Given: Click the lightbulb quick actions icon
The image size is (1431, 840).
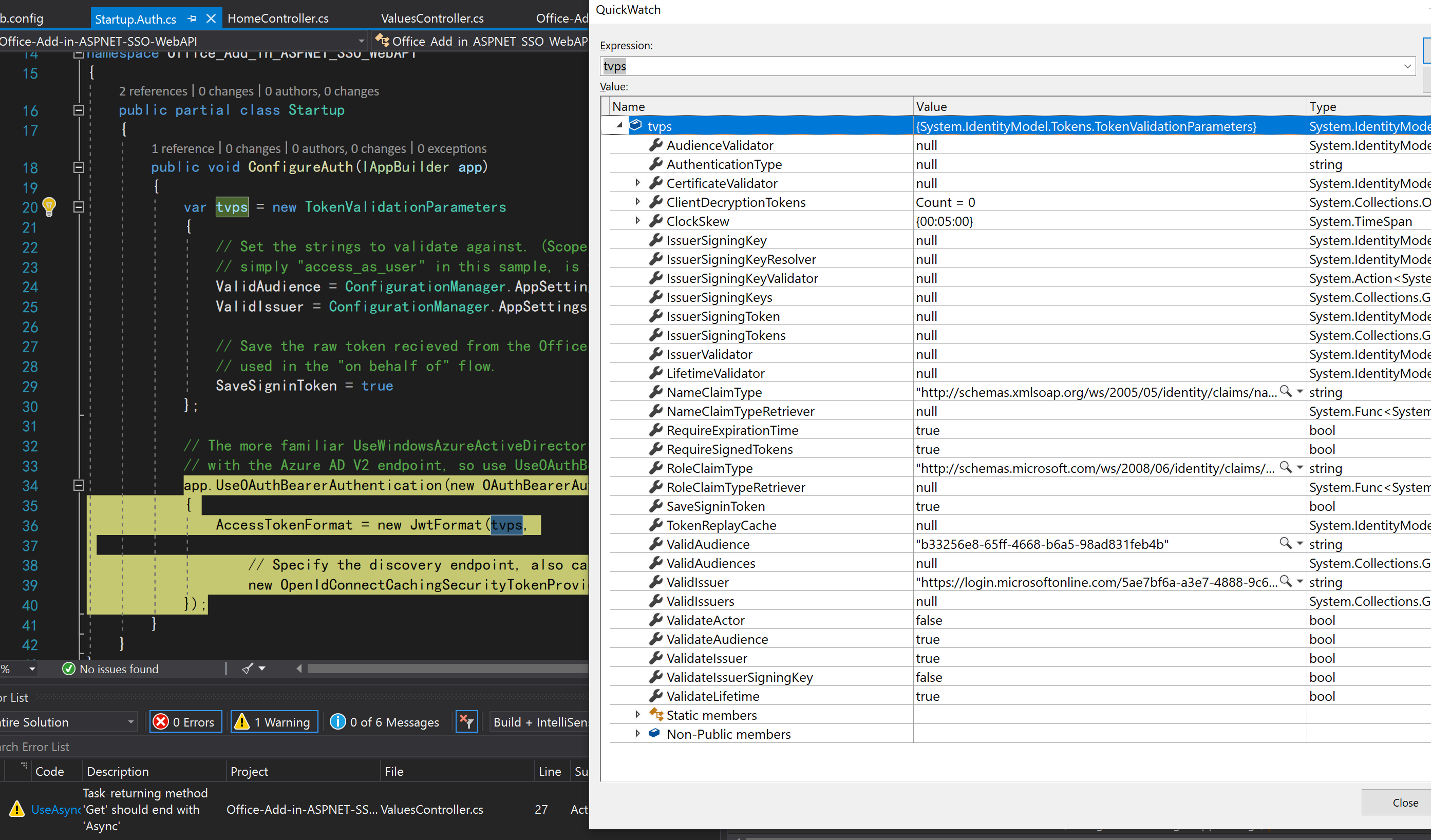Looking at the screenshot, I should click(x=49, y=206).
